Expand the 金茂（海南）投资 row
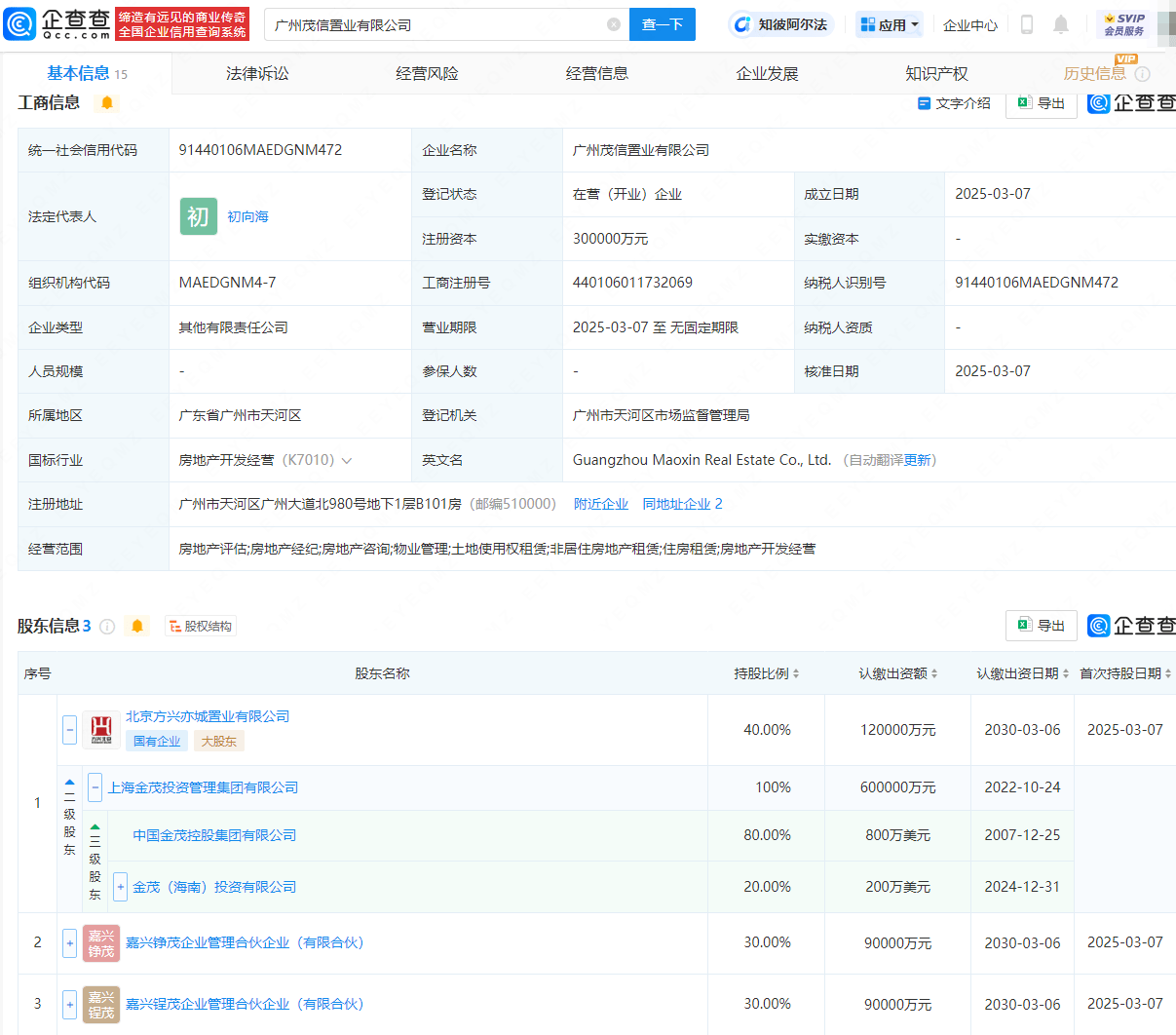Screen dimensions: 1176x1035 [121, 887]
